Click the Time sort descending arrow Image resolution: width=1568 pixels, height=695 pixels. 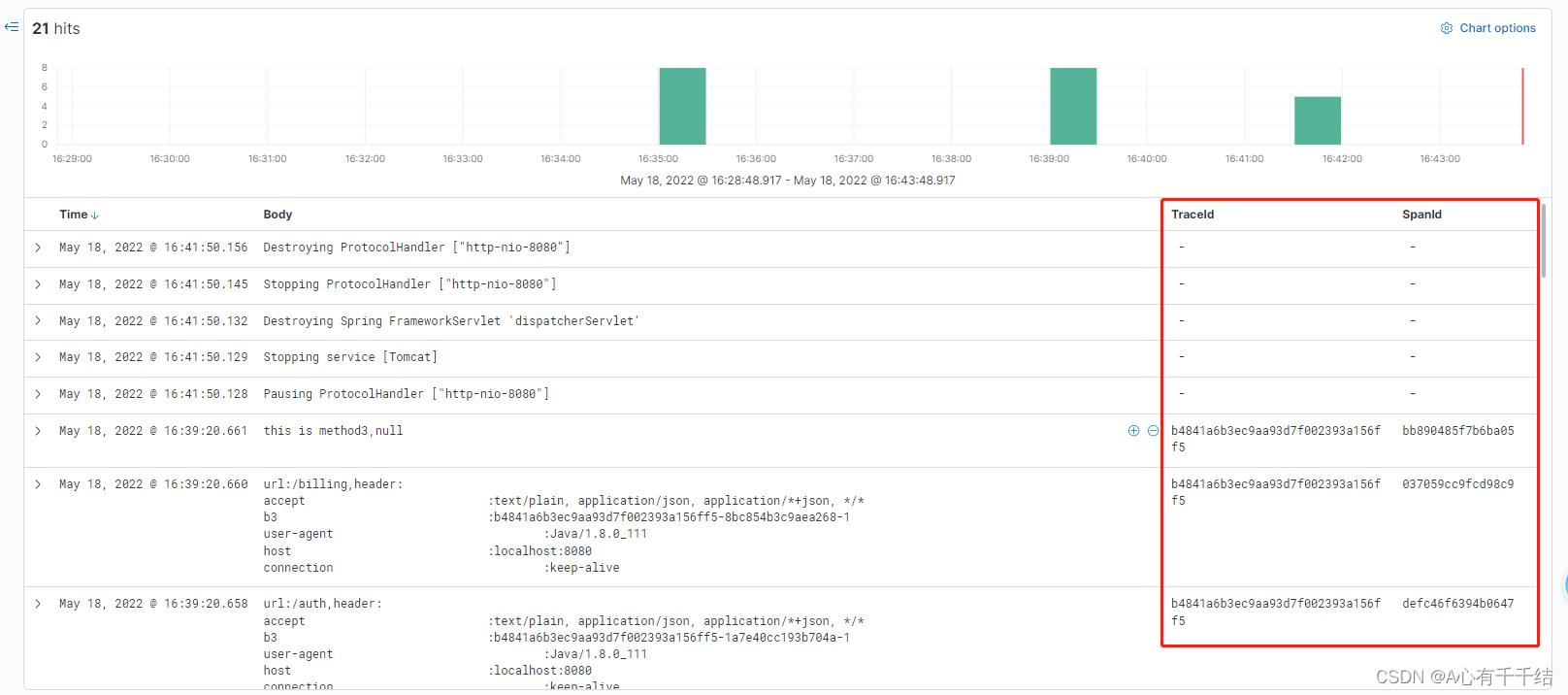pyautogui.click(x=95, y=215)
